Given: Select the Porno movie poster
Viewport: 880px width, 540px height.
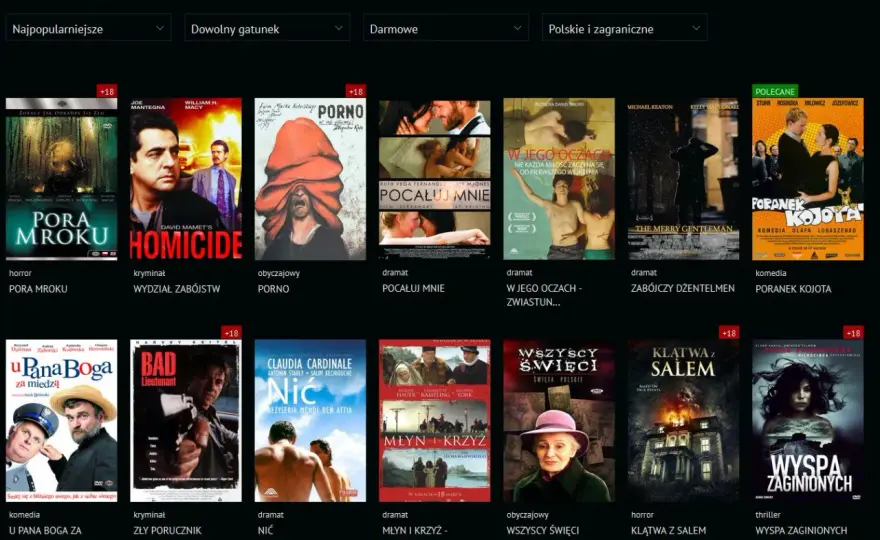Looking at the screenshot, I should tap(310, 179).
